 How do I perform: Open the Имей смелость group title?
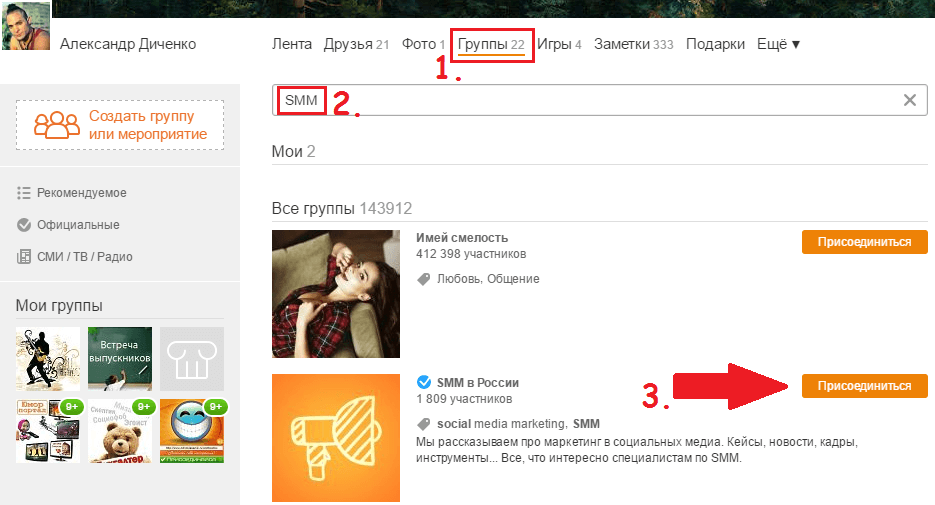click(462, 238)
